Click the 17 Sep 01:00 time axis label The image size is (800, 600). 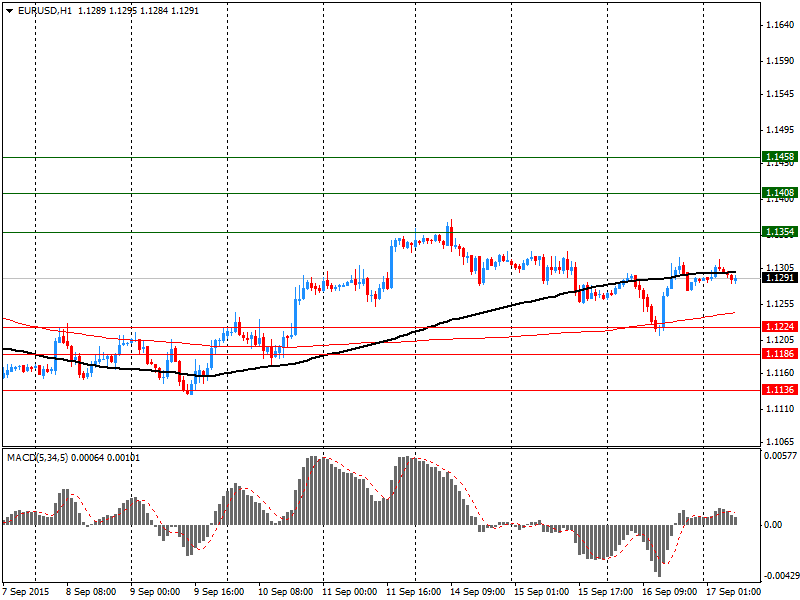(x=733, y=592)
